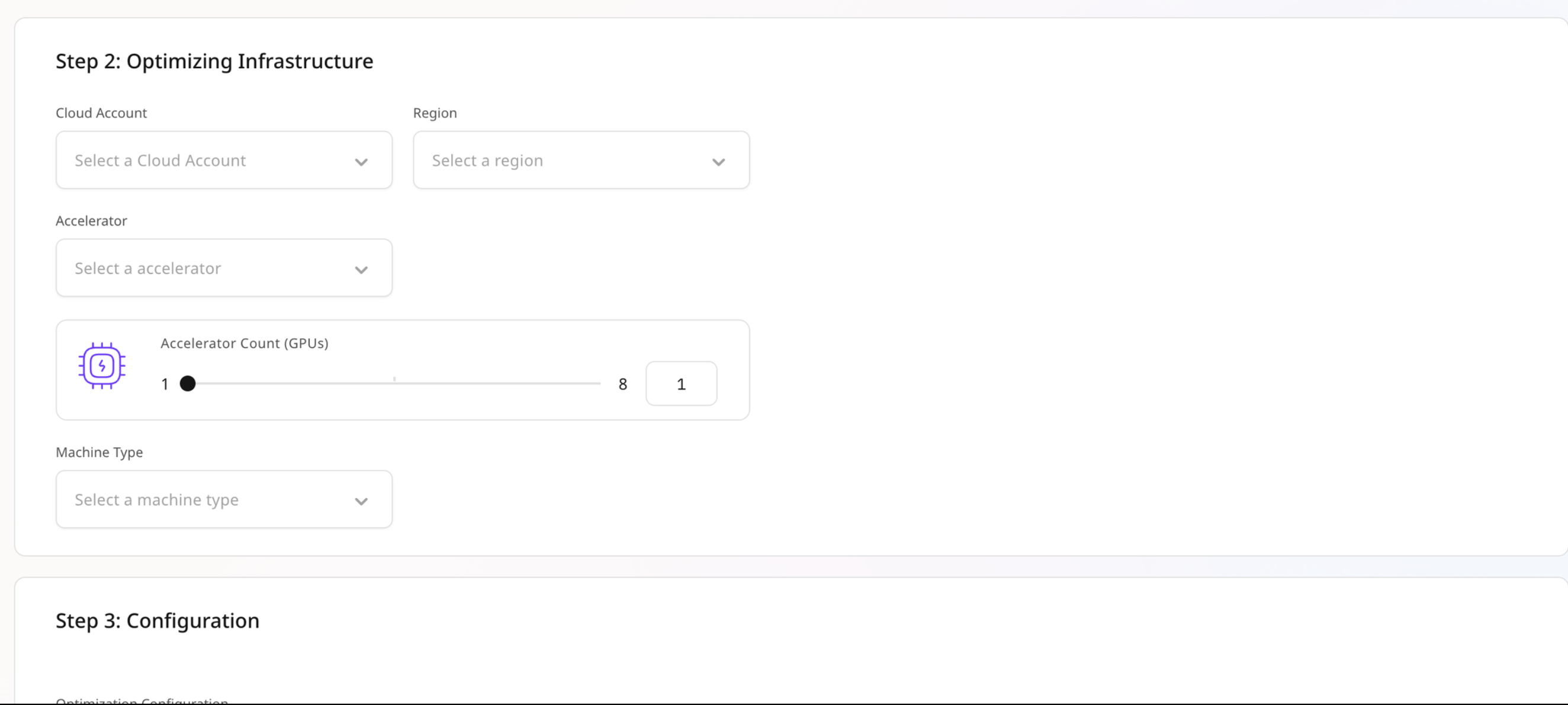Click the Step 3: Configuration heading
Viewport: 1568px width, 705px height.
(157, 620)
